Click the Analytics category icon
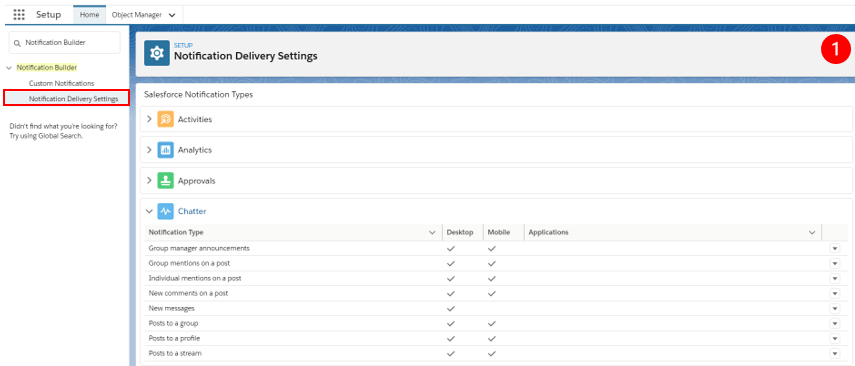The width and height of the screenshot is (855, 366). point(165,150)
